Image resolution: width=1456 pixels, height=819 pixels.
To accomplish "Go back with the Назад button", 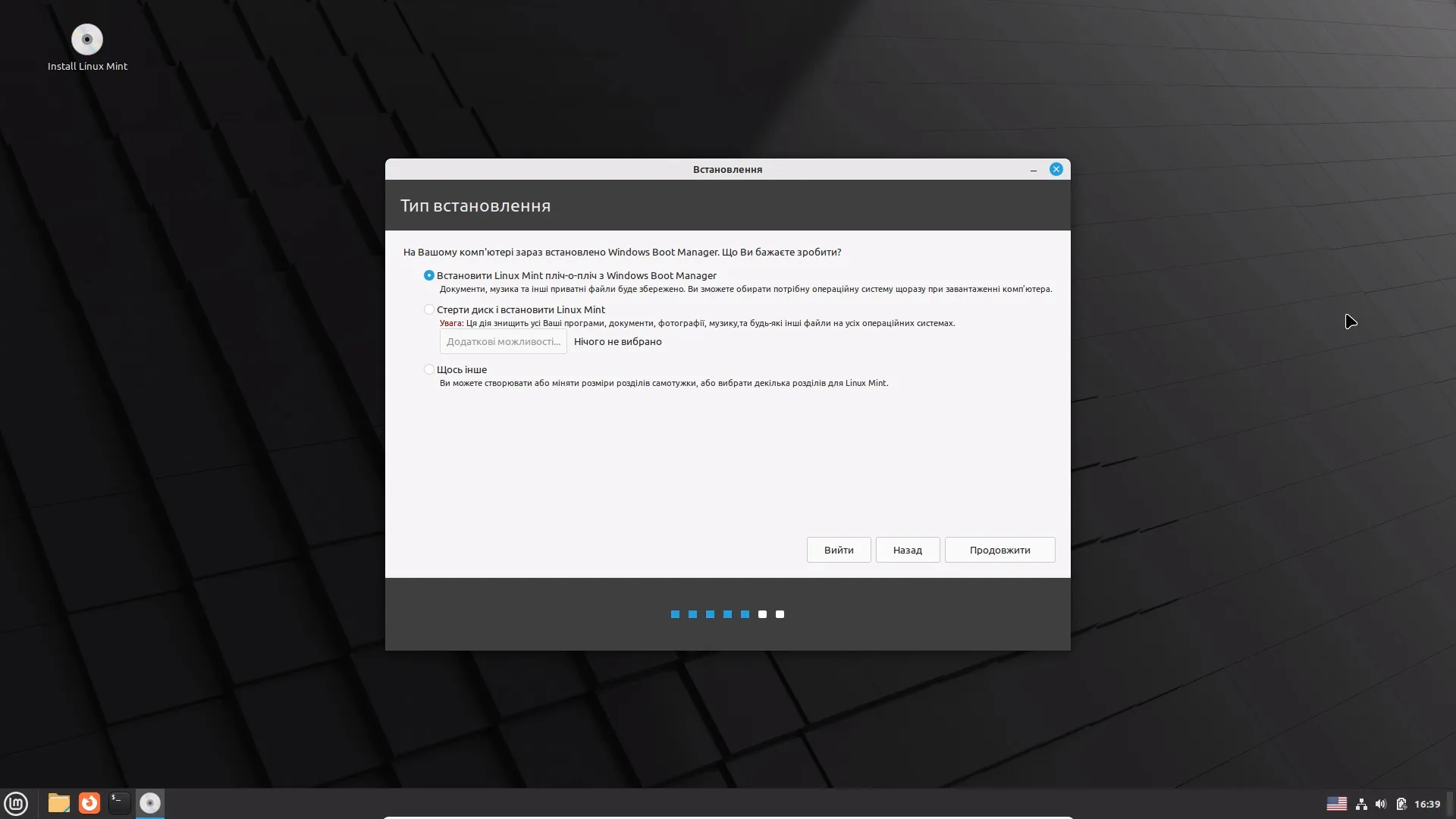I will [x=908, y=550].
